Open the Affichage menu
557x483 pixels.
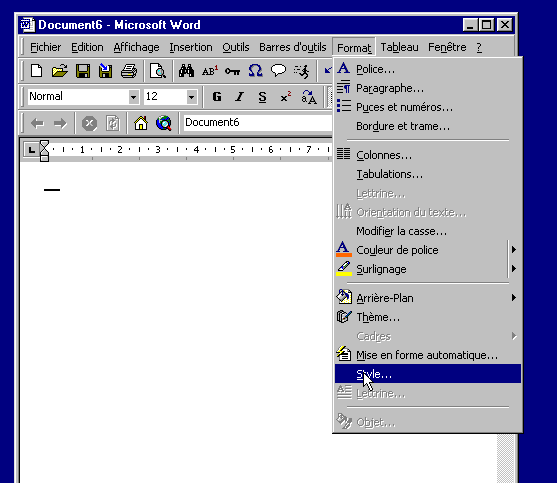(x=136, y=47)
